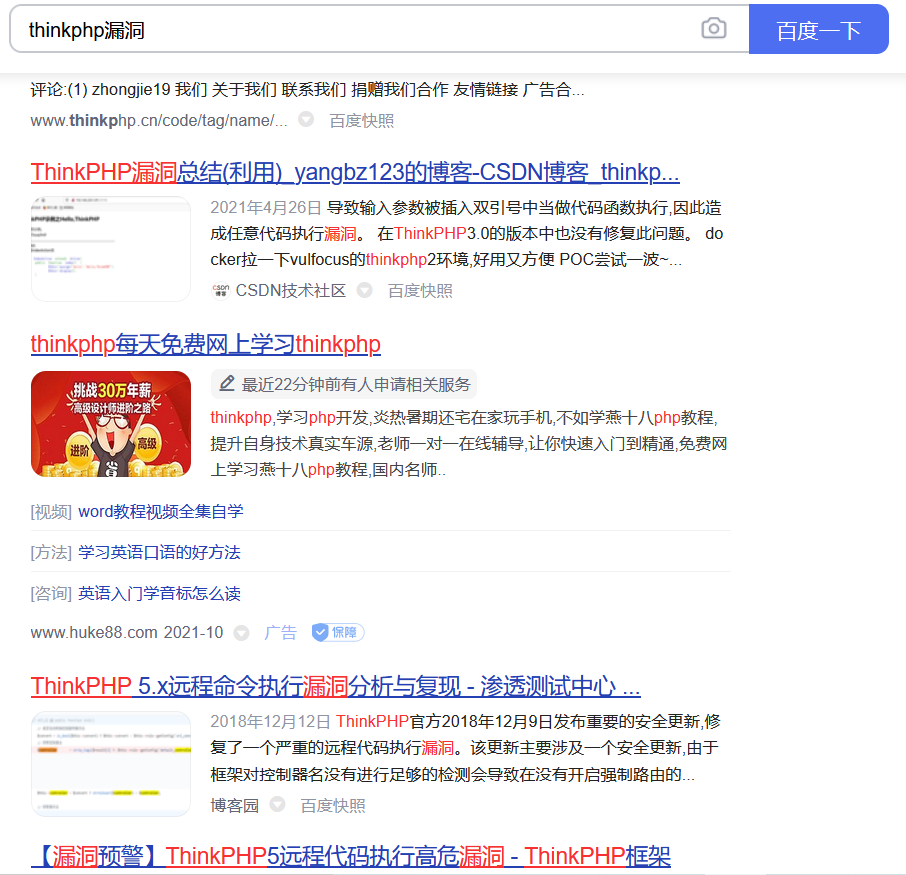Image resolution: width=906 pixels, height=875 pixels.
Task: Open feedback icon beside CSDN result's 百度快照
Action: click(x=364, y=290)
